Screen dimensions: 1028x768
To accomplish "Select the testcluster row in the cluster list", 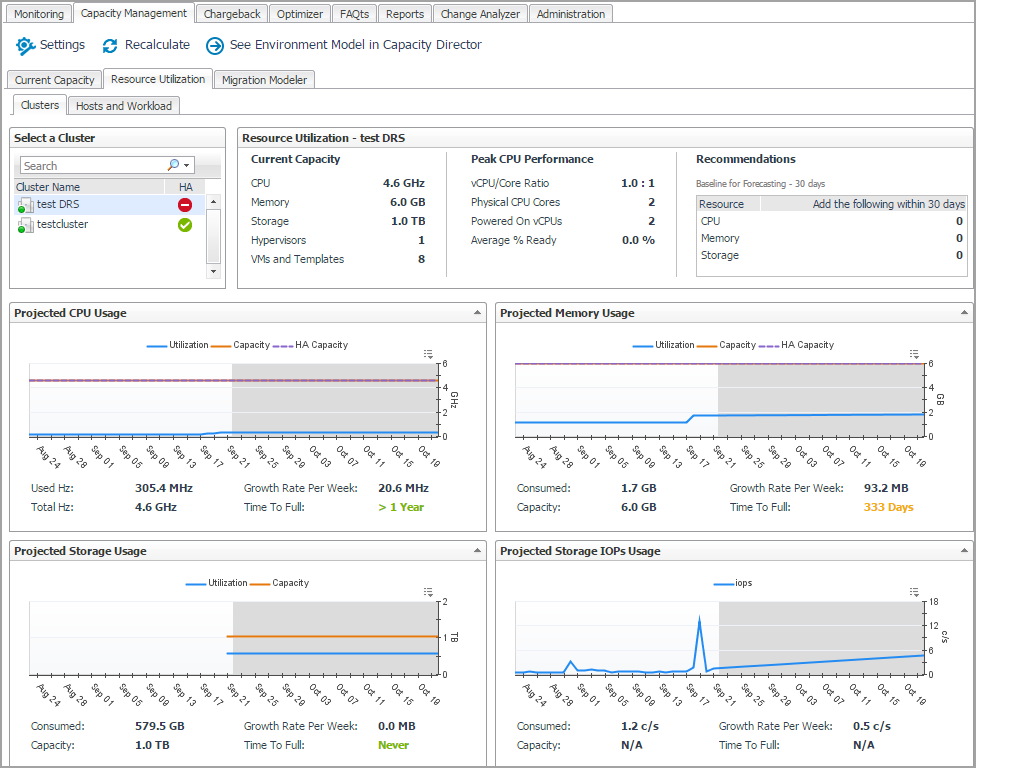I will 62,225.
